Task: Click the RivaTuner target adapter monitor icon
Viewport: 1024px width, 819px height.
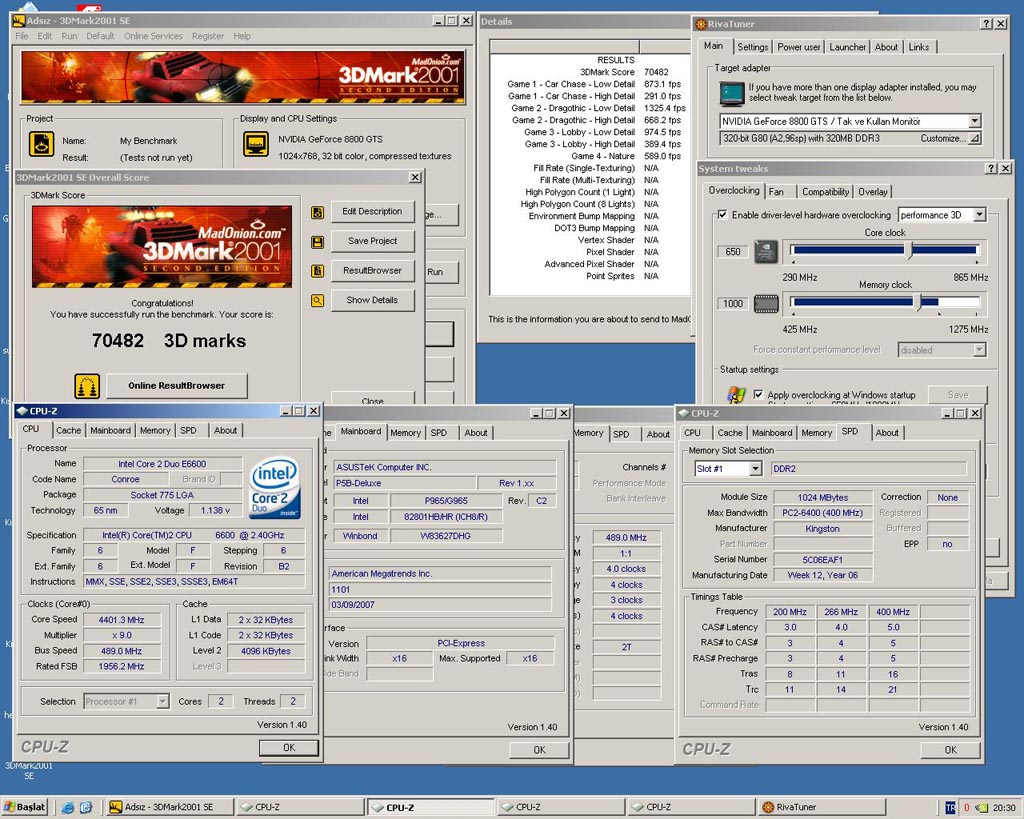Action: click(x=732, y=93)
